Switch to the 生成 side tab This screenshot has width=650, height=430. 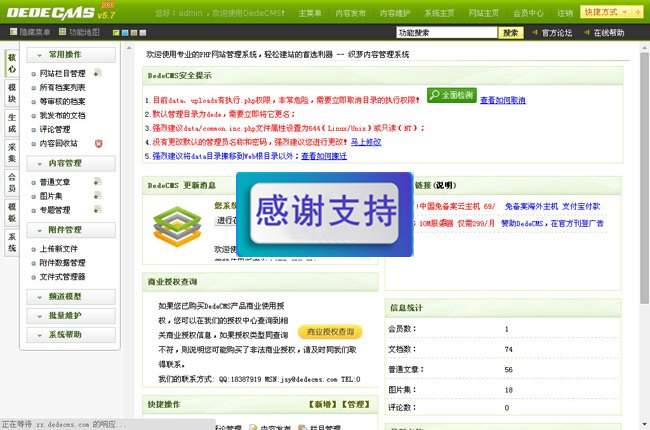click(12, 123)
